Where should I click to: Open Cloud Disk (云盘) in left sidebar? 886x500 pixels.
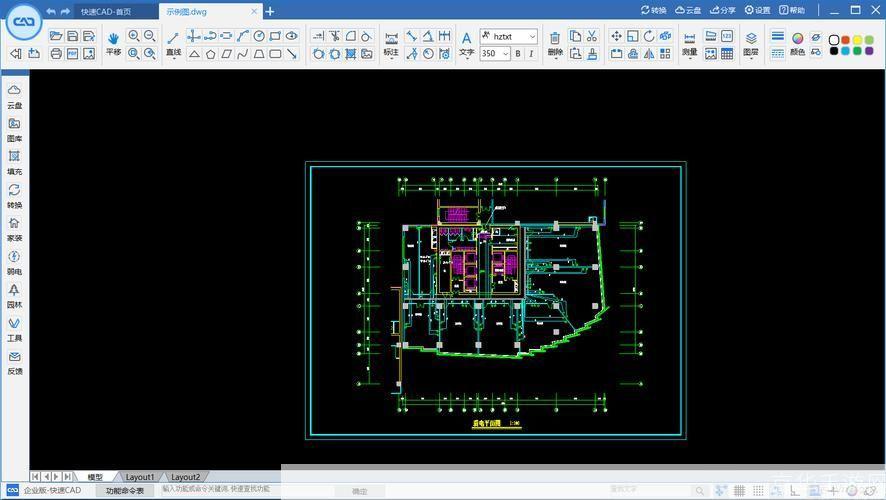coord(14,97)
